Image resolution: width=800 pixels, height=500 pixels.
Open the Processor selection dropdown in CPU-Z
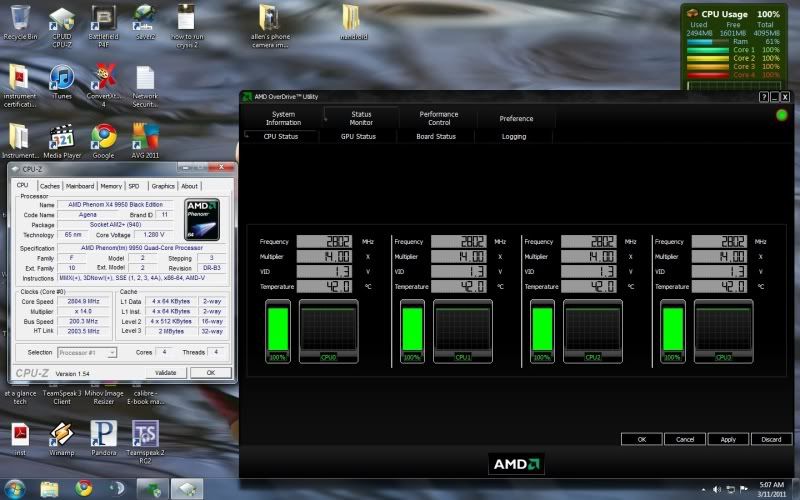pos(87,353)
